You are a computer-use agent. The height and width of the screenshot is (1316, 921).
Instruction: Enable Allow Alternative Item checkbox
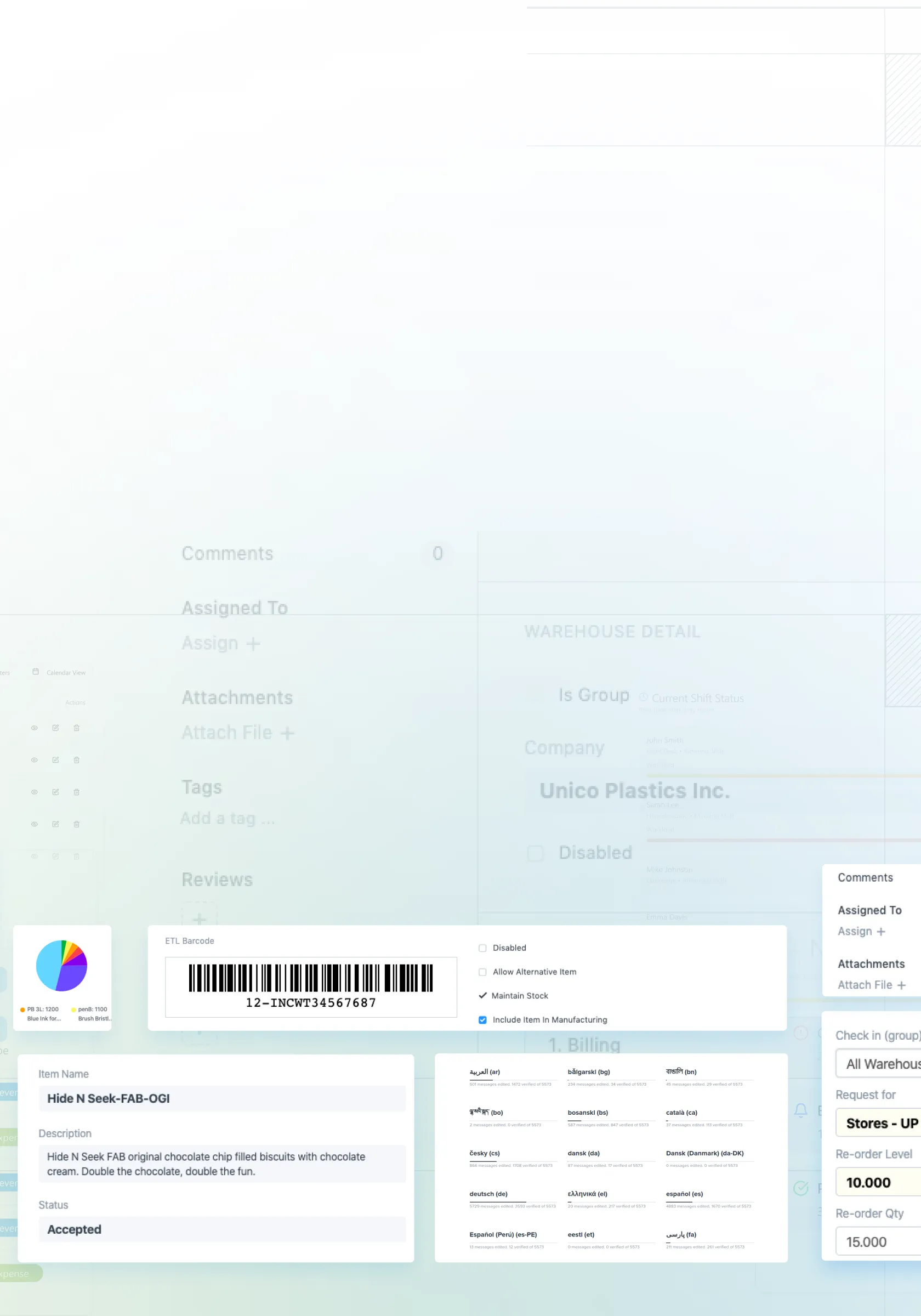482,972
